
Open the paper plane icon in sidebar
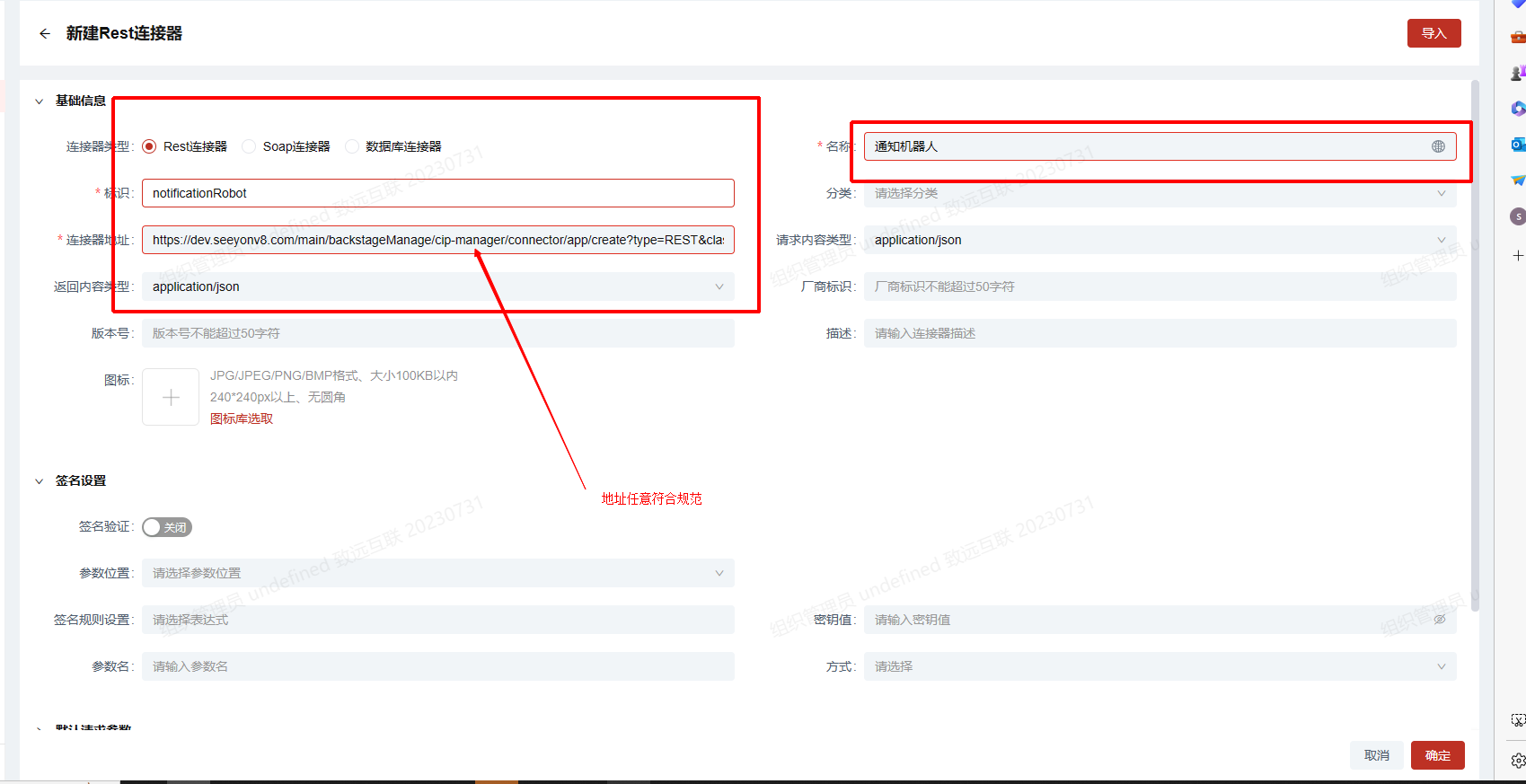click(x=1518, y=181)
